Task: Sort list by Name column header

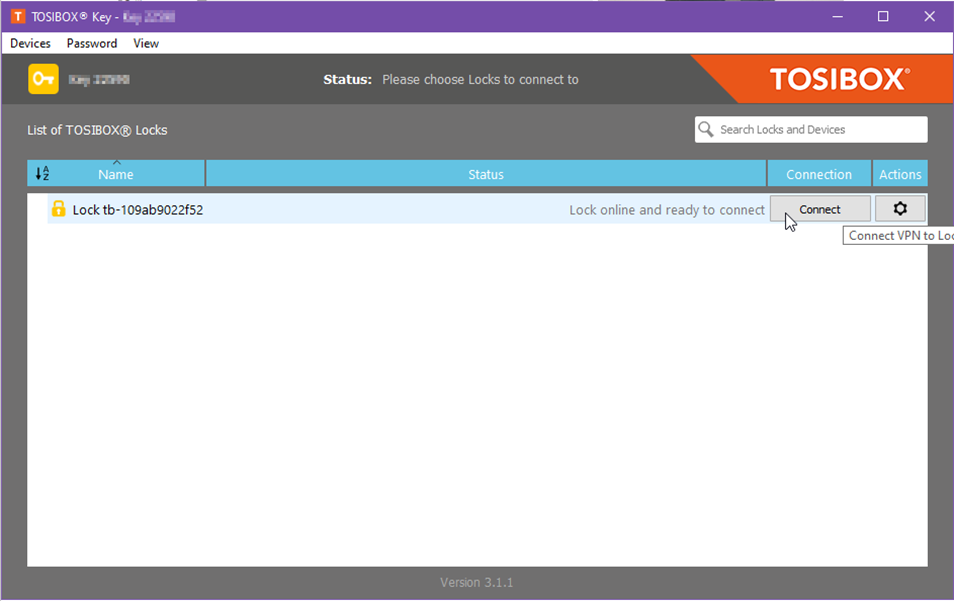Action: point(116,174)
